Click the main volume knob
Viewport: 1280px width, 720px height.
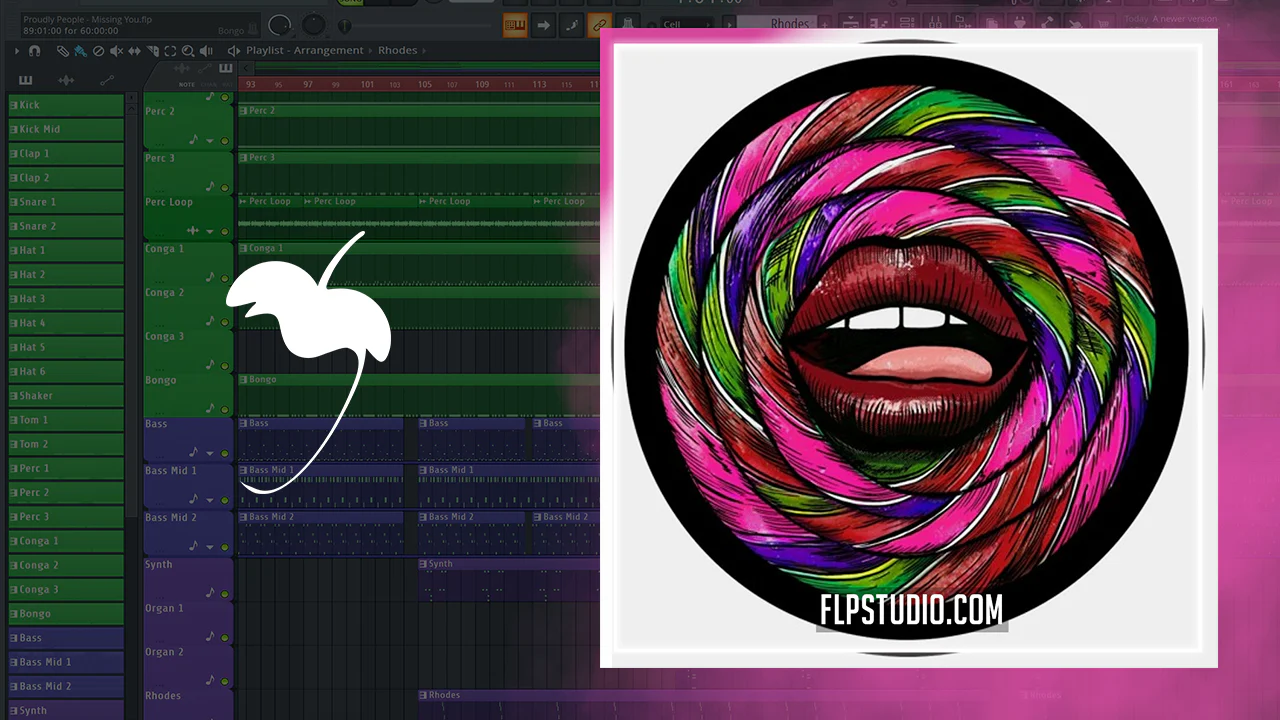pos(280,25)
